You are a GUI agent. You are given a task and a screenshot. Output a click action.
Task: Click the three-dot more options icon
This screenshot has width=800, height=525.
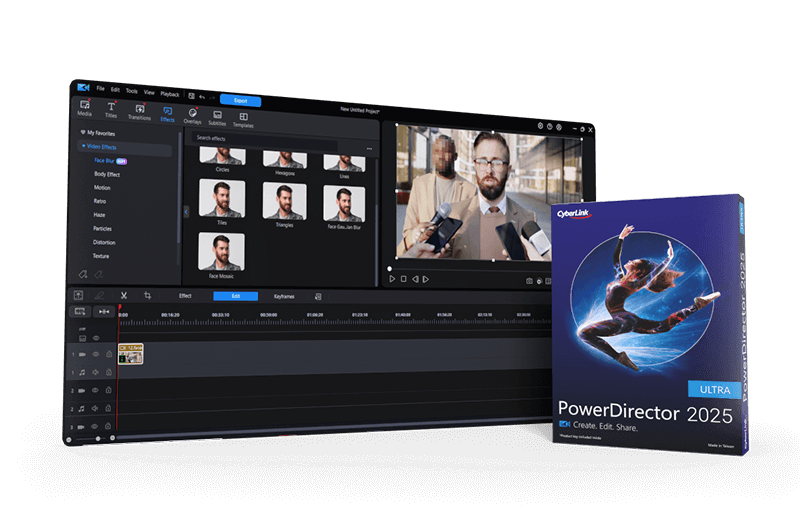click(369, 148)
